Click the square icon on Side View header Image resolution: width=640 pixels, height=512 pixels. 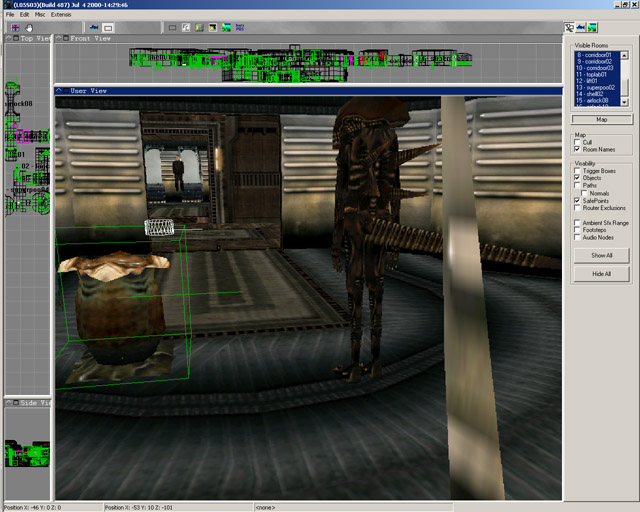pos(16,403)
